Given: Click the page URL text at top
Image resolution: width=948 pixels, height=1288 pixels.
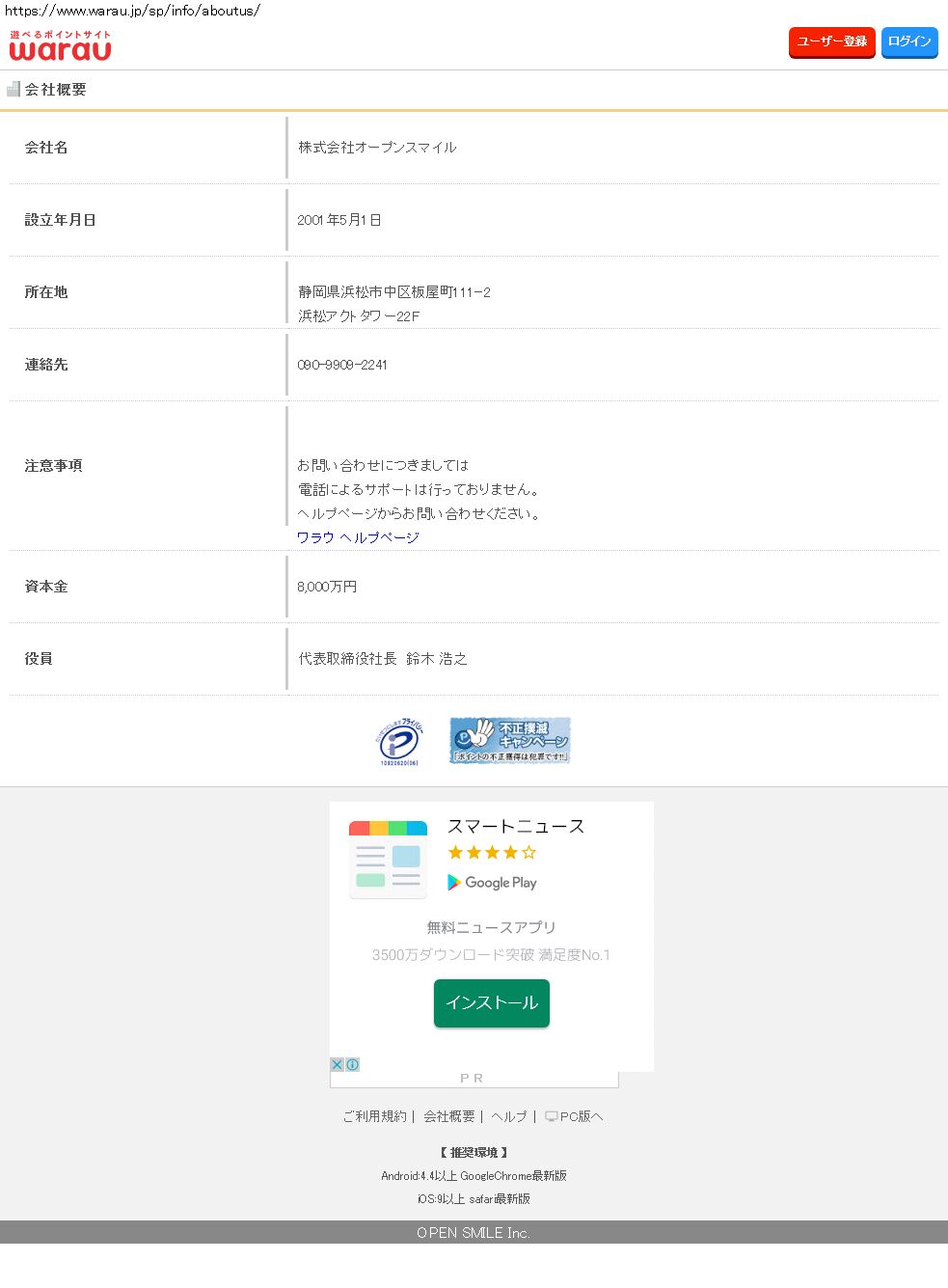Looking at the screenshot, I should click(x=132, y=11).
